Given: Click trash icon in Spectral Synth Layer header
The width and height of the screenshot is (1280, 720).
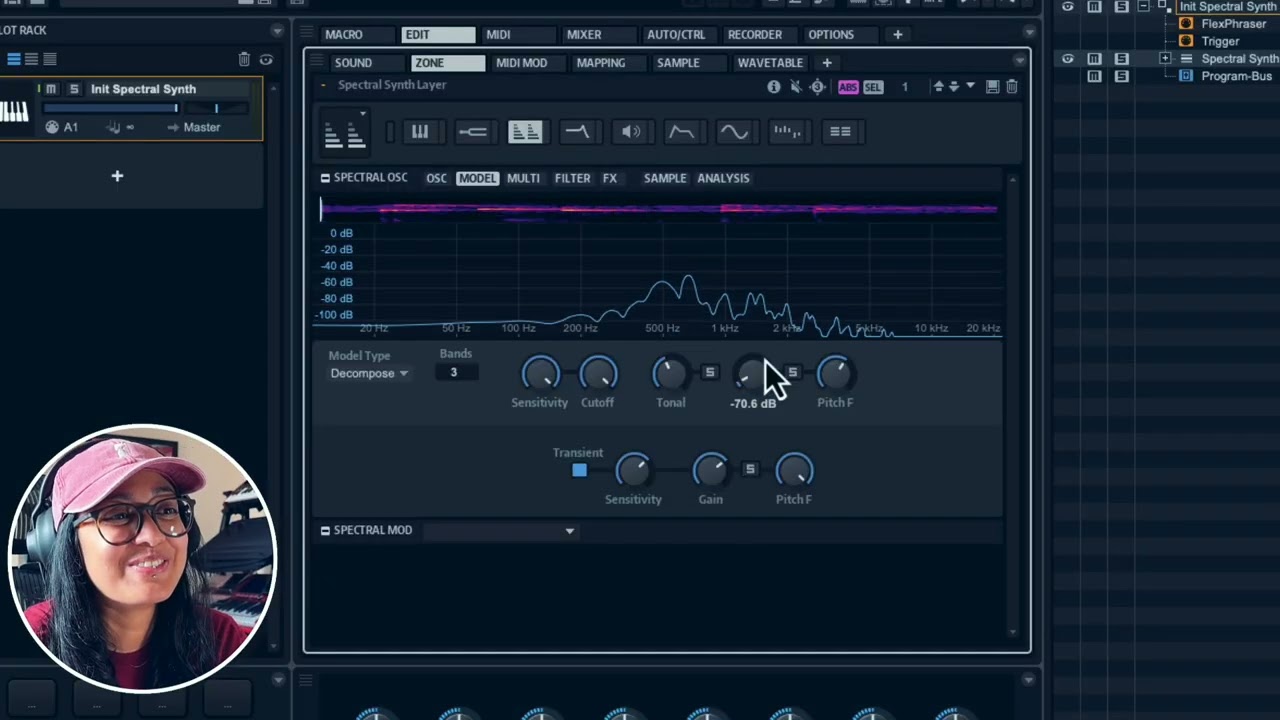Looking at the screenshot, I should point(1011,87).
